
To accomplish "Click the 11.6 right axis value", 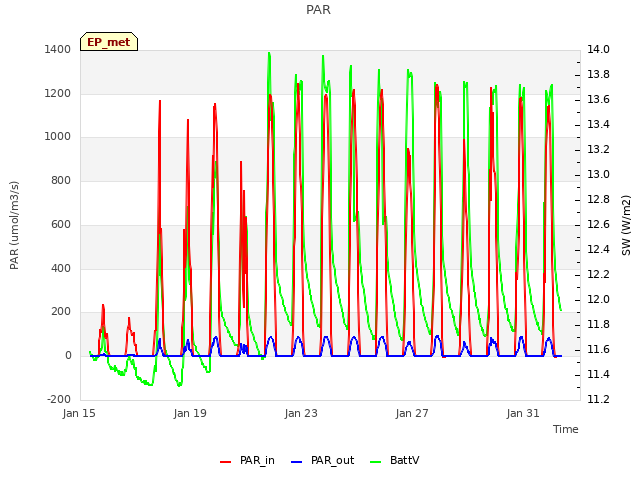I will point(598,349).
